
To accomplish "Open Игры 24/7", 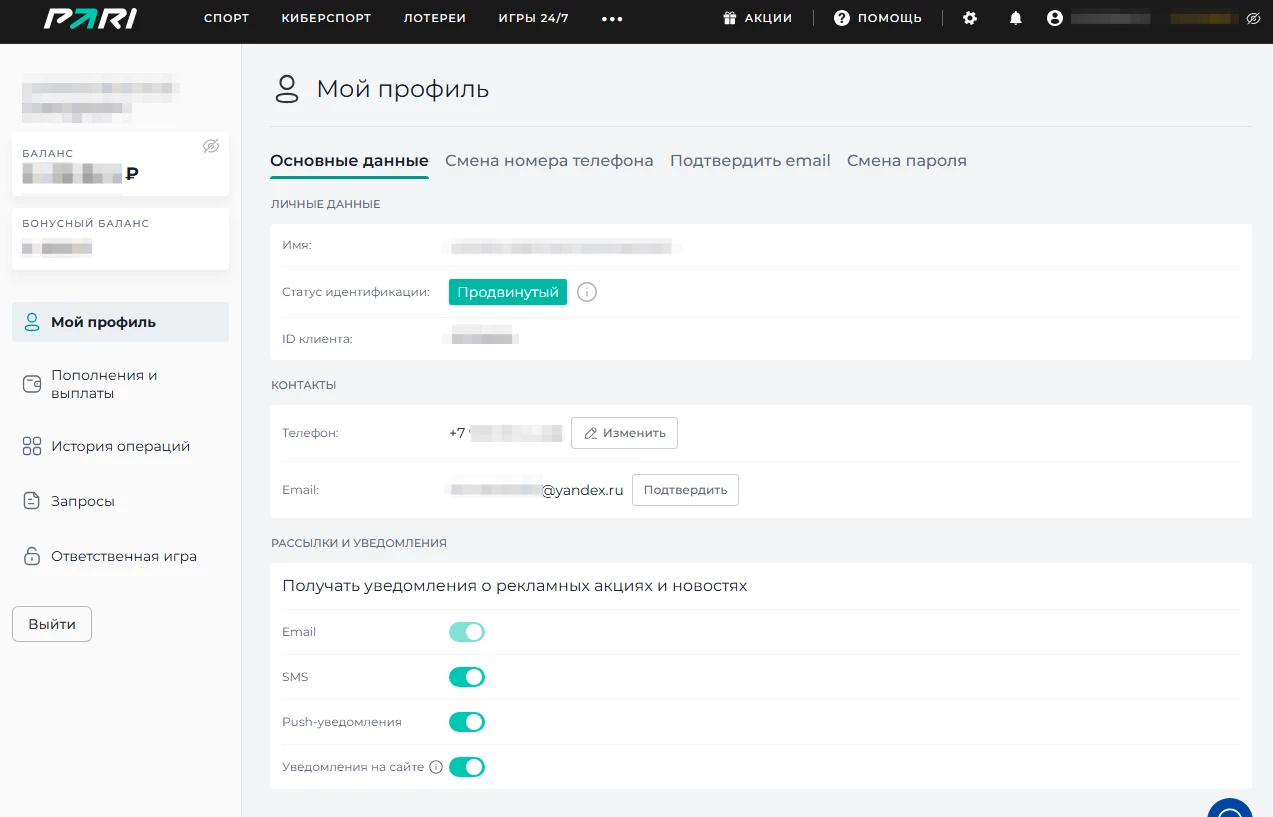I will click(x=533, y=18).
